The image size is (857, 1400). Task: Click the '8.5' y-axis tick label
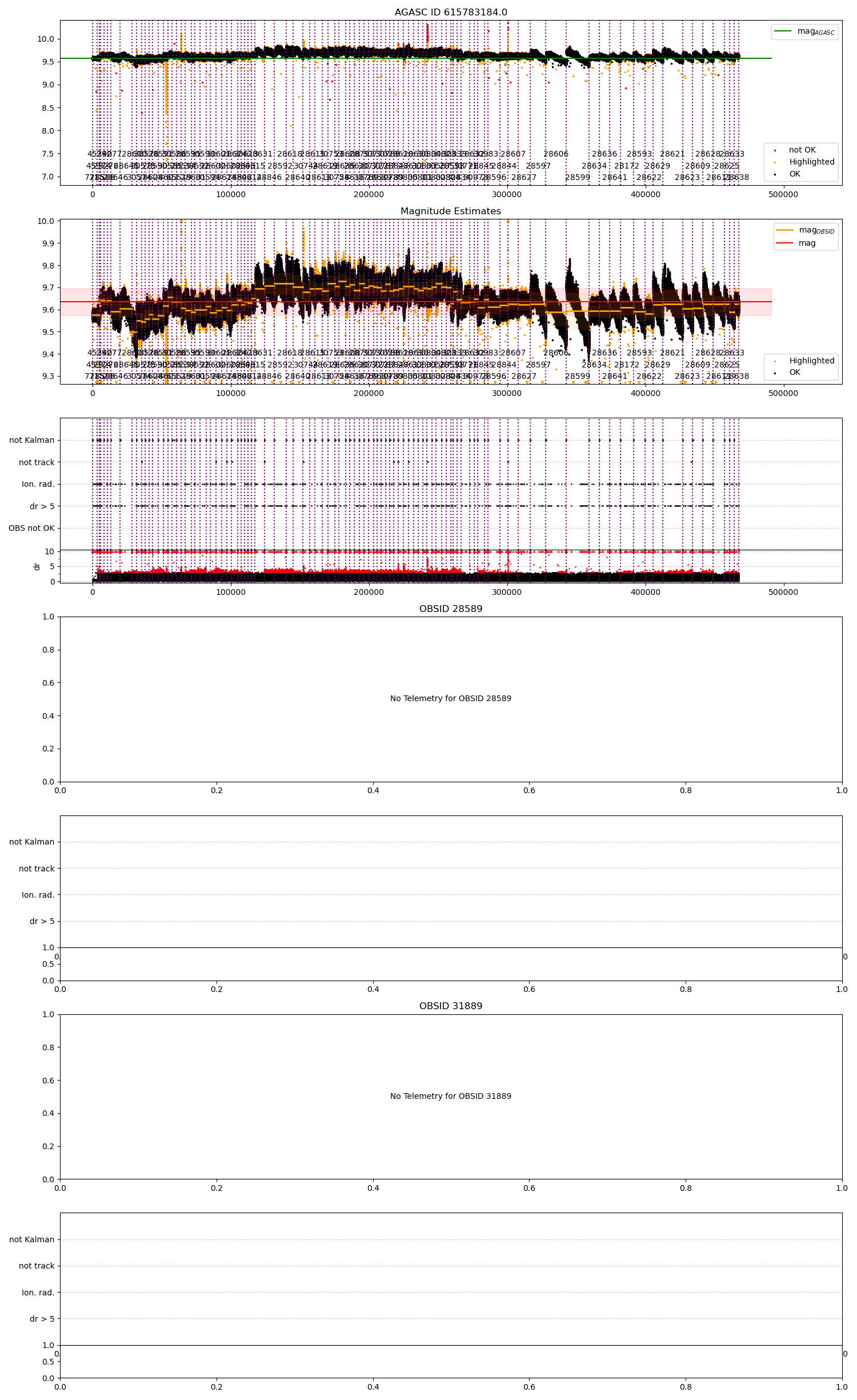click(x=47, y=108)
